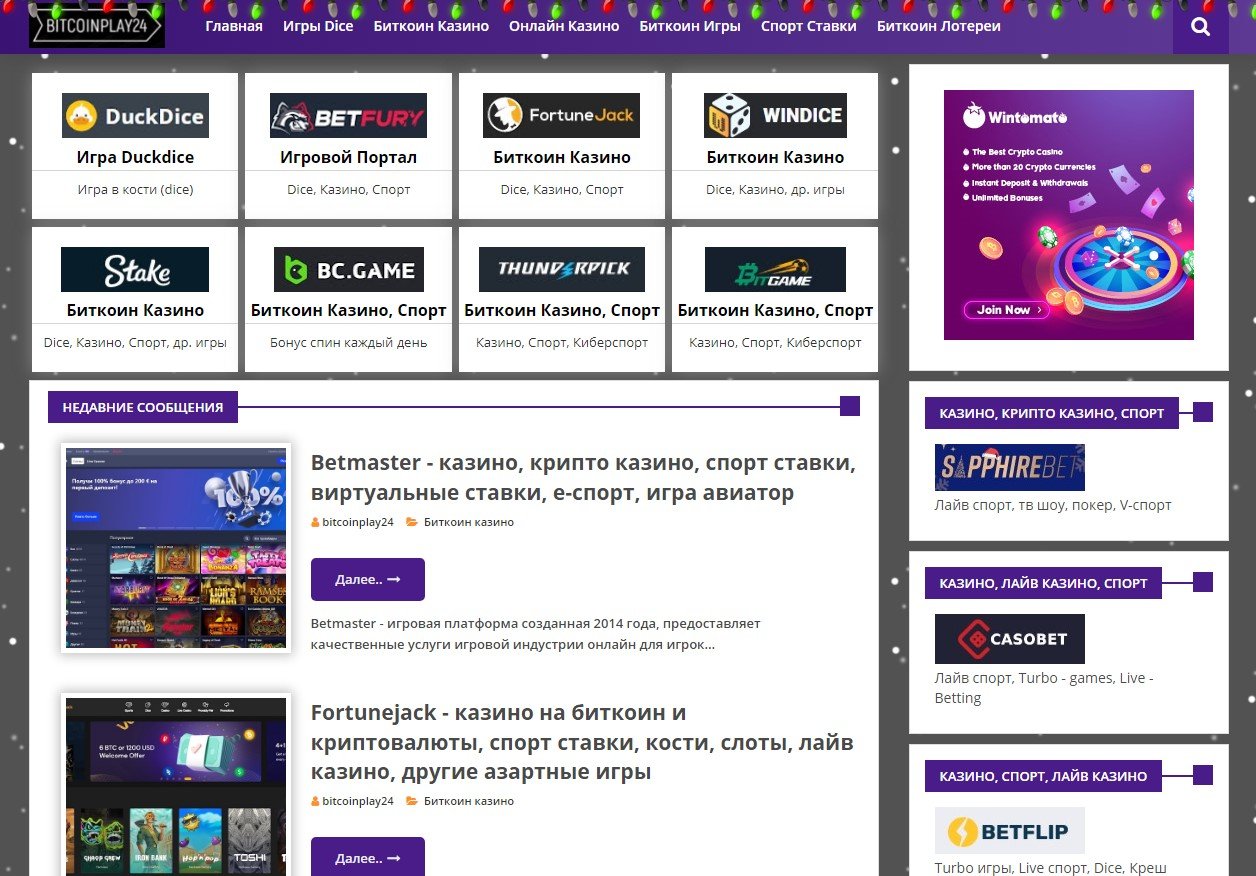Click Игровой Портал heading under BetFury
This screenshot has height=876, width=1256.
(x=348, y=157)
